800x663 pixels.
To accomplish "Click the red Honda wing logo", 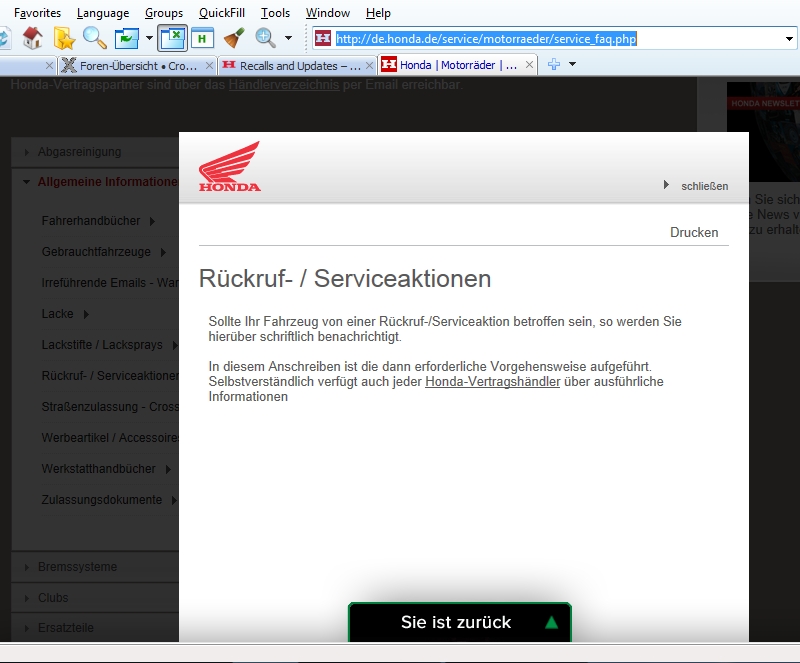I will pos(229,167).
